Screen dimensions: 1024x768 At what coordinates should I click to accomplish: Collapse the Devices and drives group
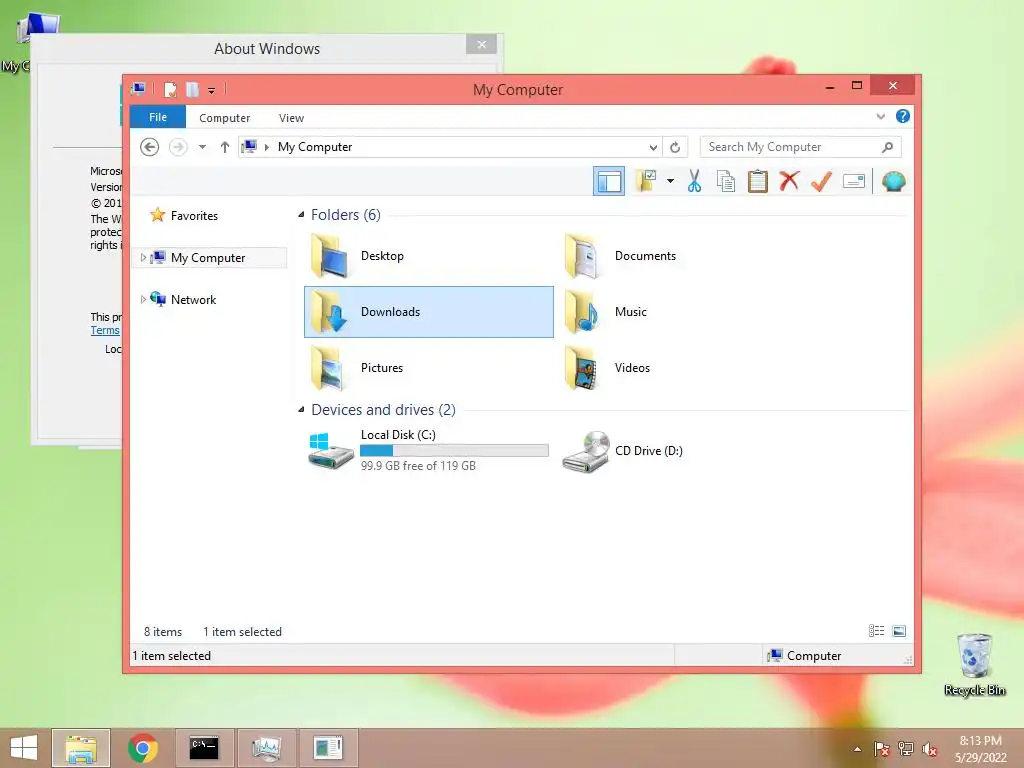pyautogui.click(x=301, y=409)
